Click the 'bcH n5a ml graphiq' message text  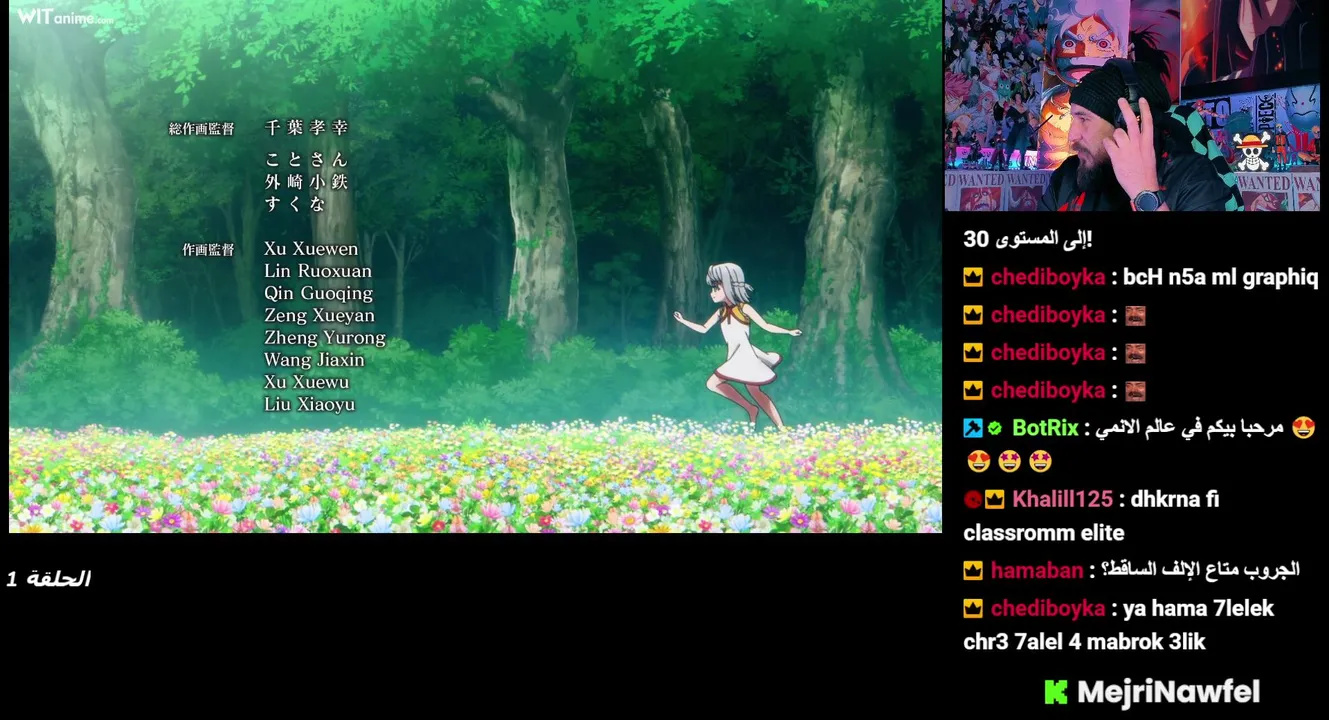pyautogui.click(x=1220, y=277)
